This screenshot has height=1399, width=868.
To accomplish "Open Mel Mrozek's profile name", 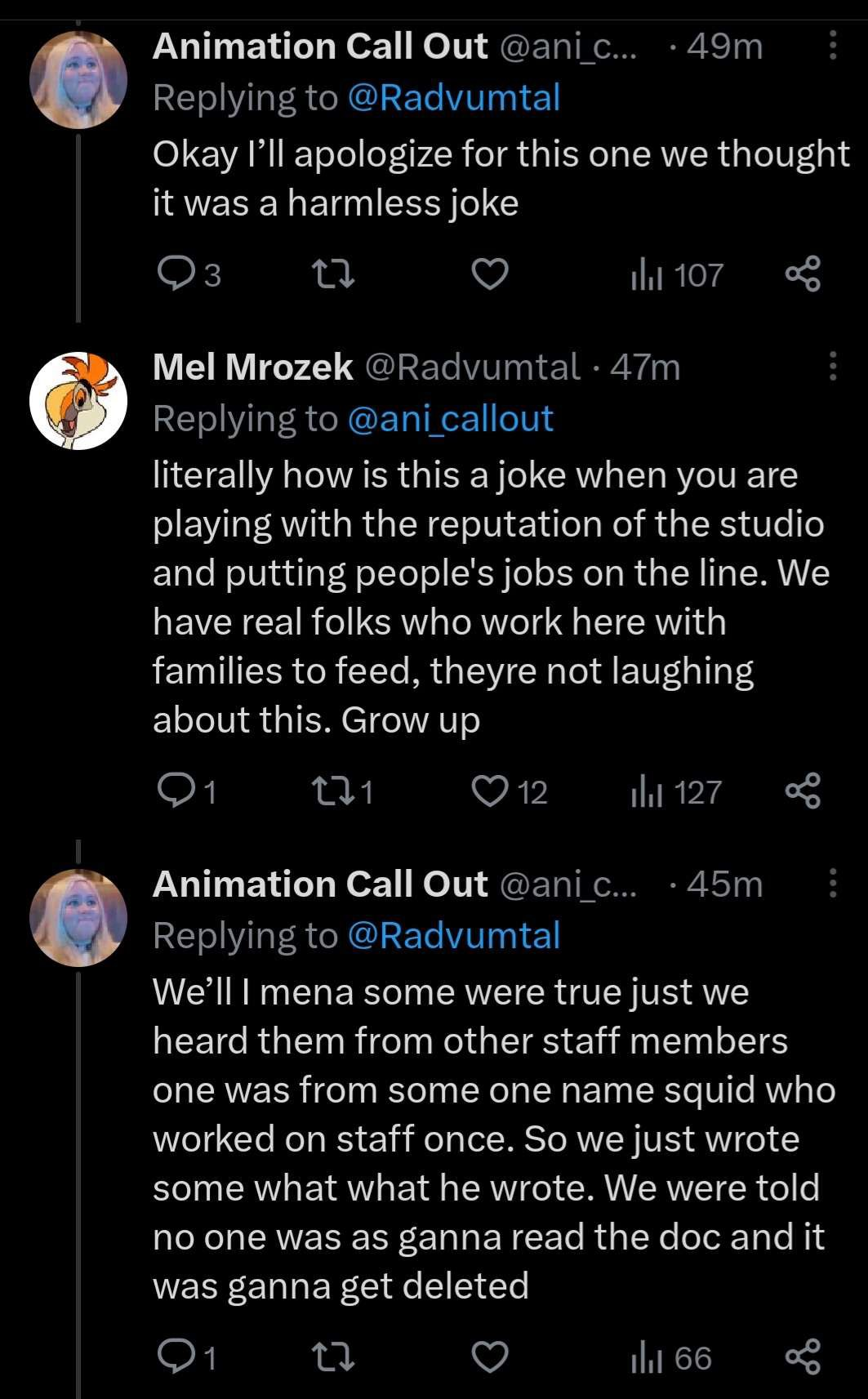I will 253,367.
